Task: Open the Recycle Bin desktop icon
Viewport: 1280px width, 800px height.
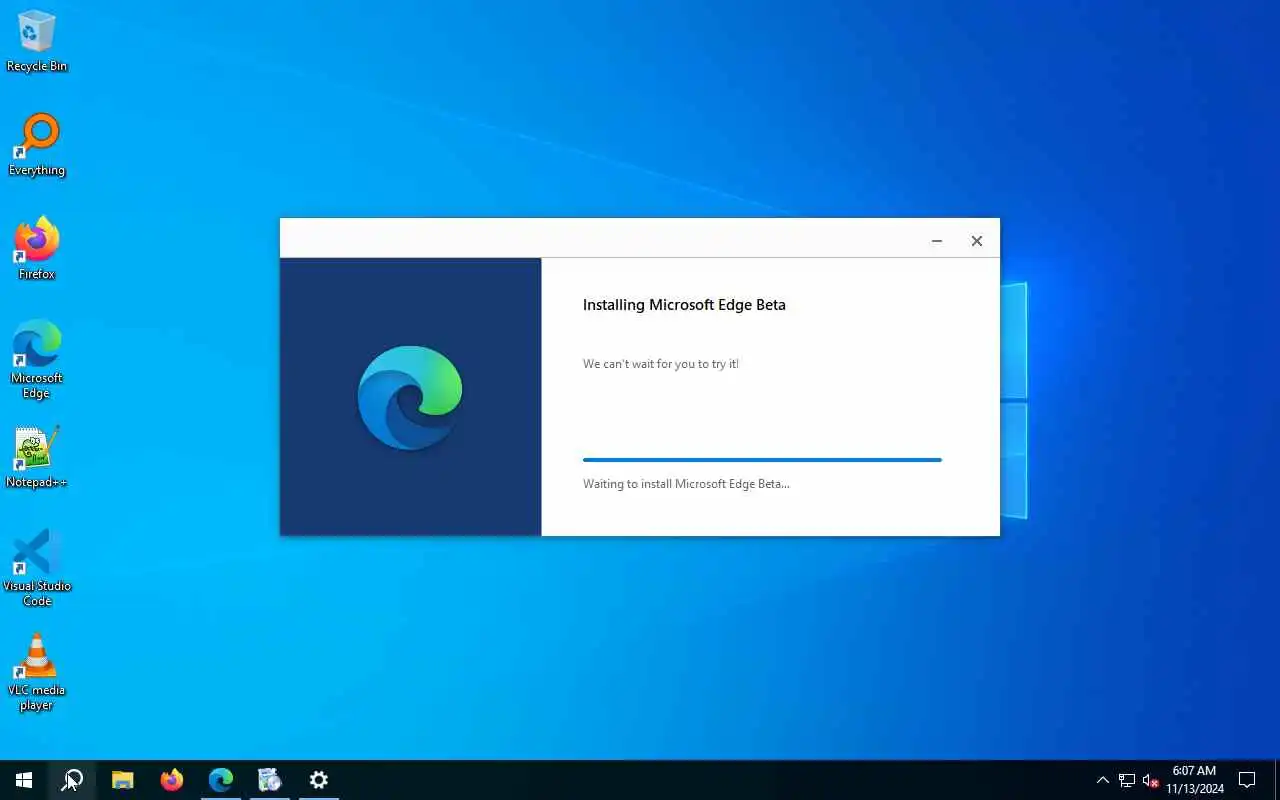Action: pos(37,42)
